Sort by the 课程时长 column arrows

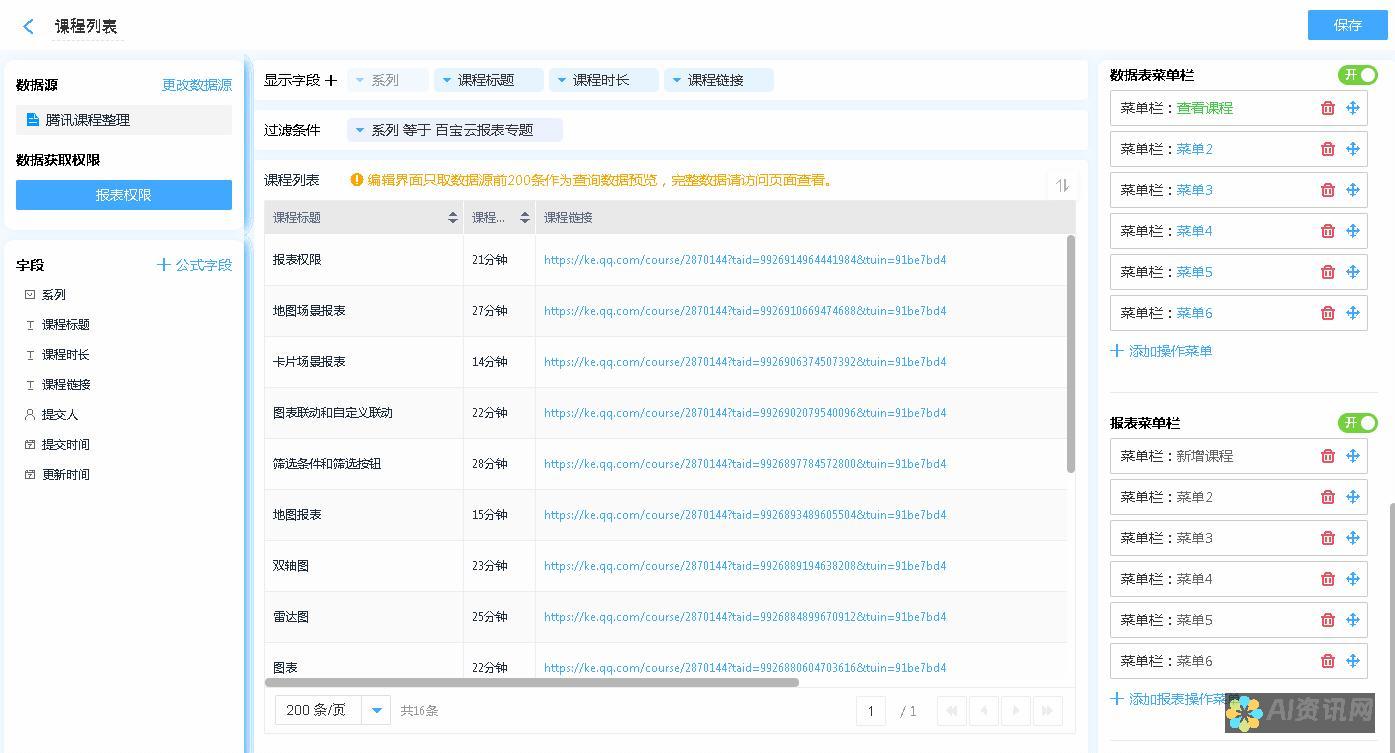pos(525,218)
